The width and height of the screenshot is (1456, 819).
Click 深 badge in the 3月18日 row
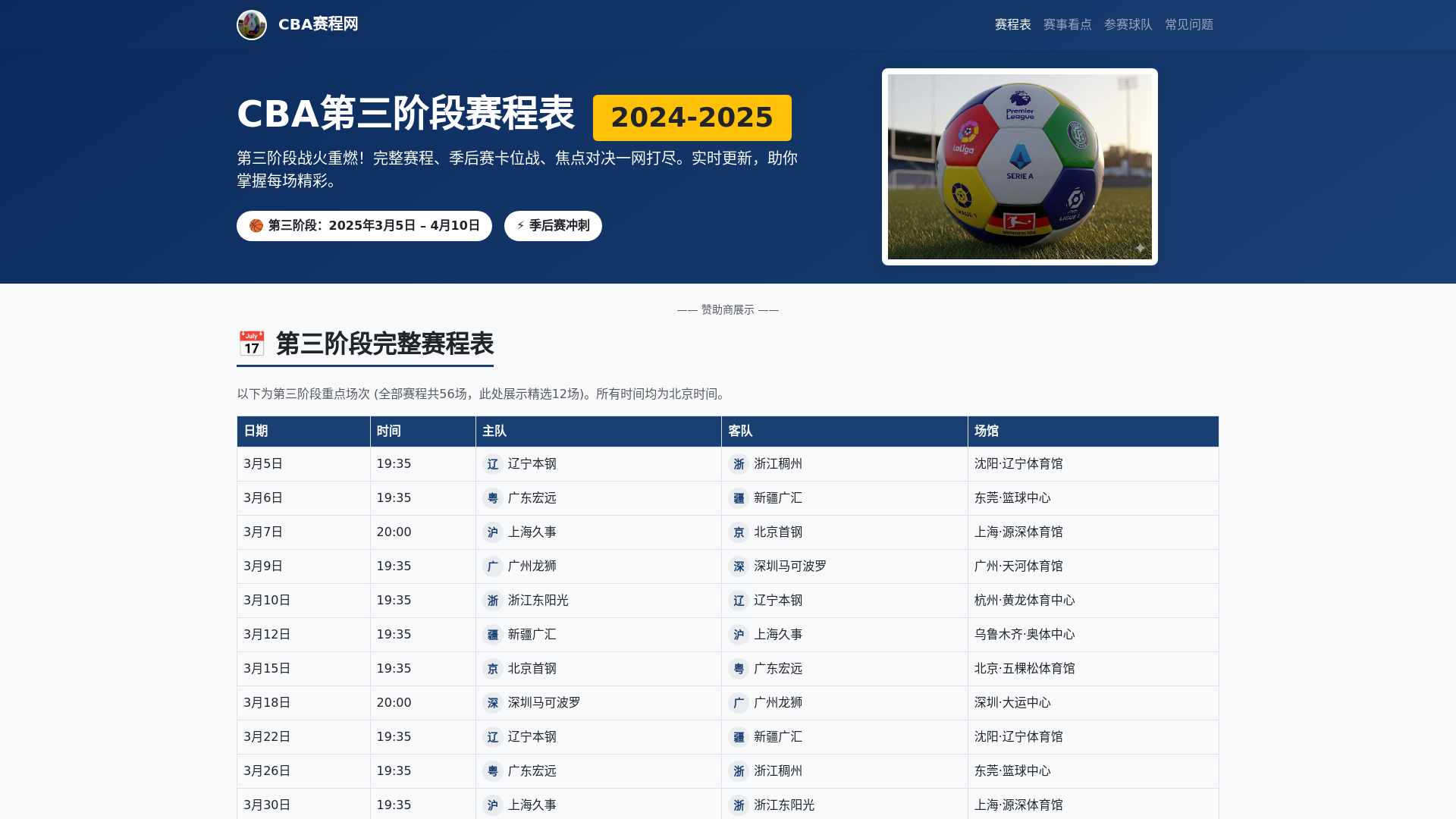493,703
